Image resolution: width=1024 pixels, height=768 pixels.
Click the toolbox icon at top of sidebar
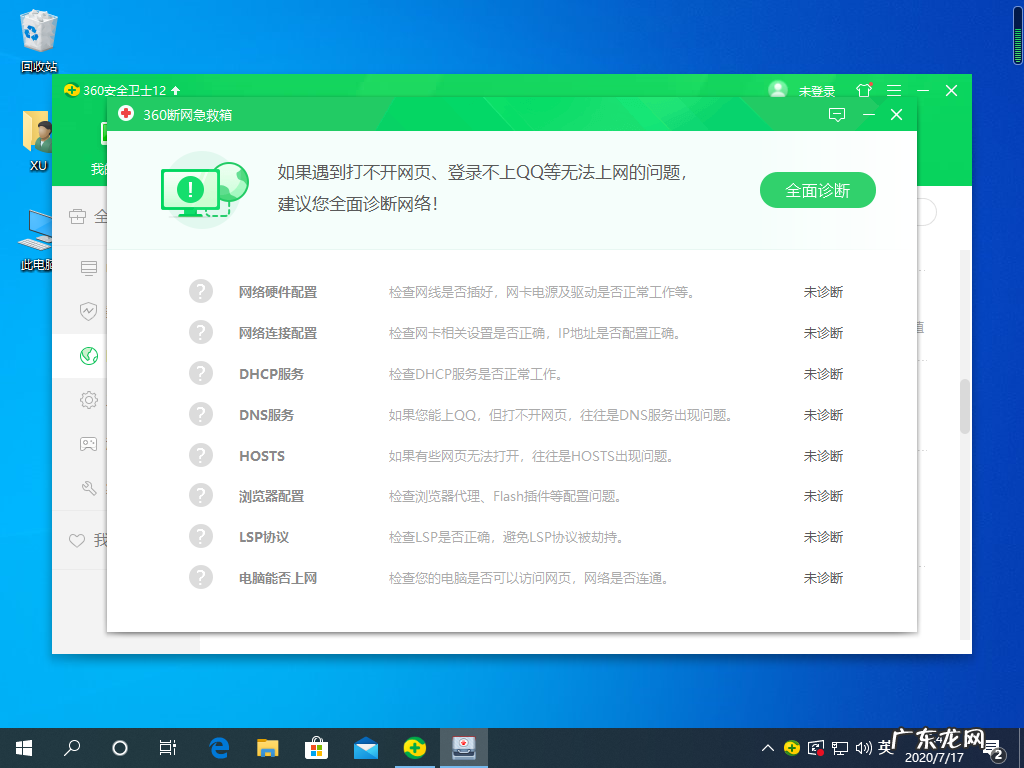coord(79,215)
